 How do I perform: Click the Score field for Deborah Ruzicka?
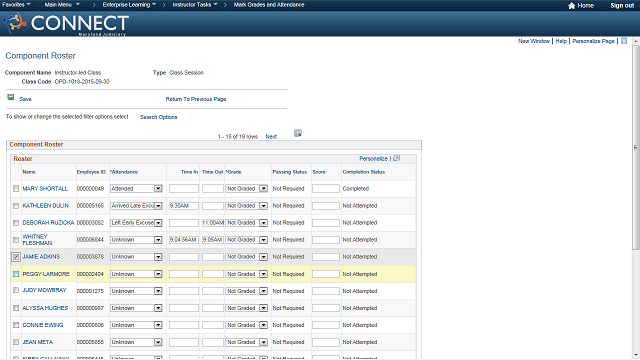[326, 223]
